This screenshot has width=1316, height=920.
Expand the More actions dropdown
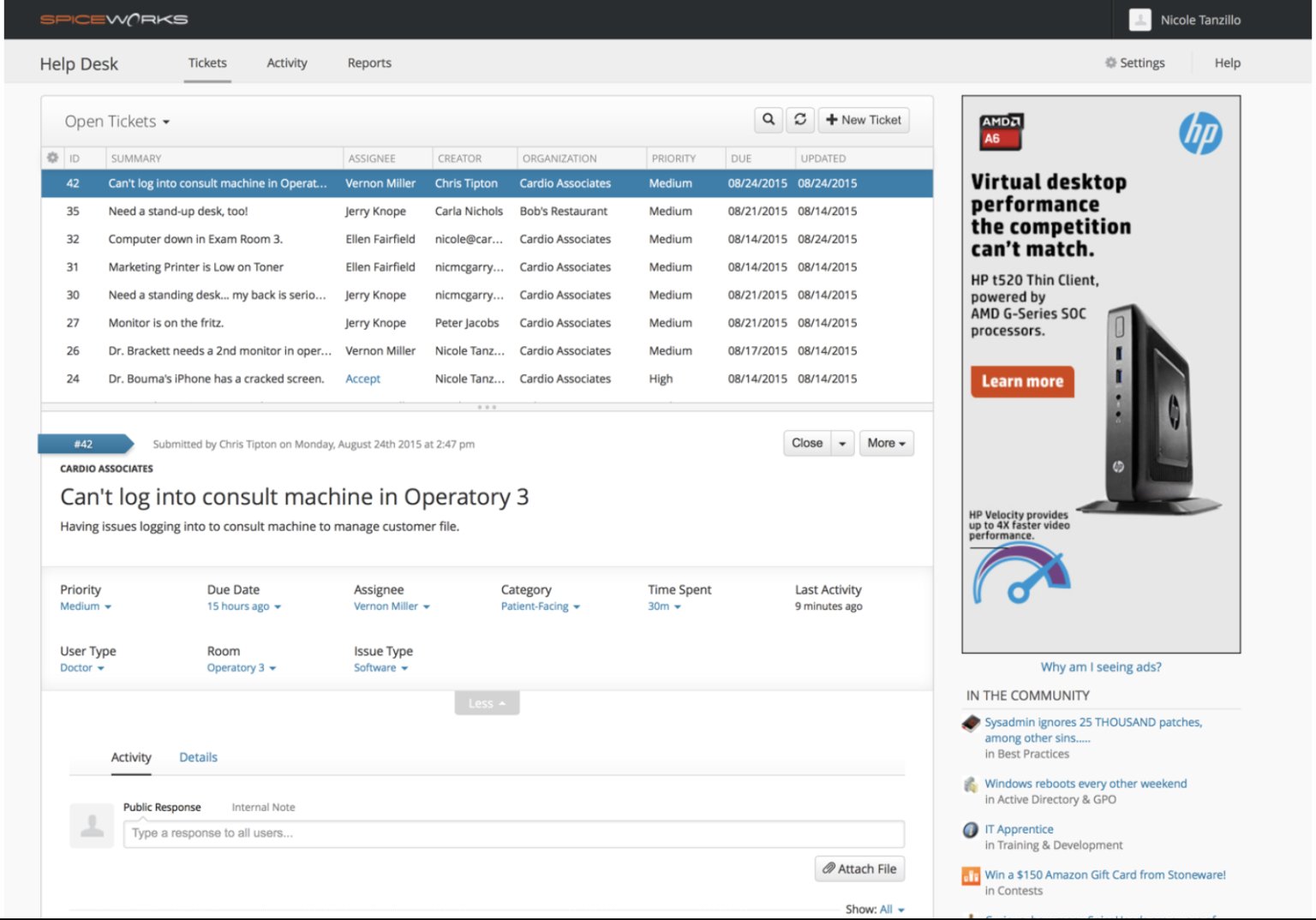tap(886, 443)
